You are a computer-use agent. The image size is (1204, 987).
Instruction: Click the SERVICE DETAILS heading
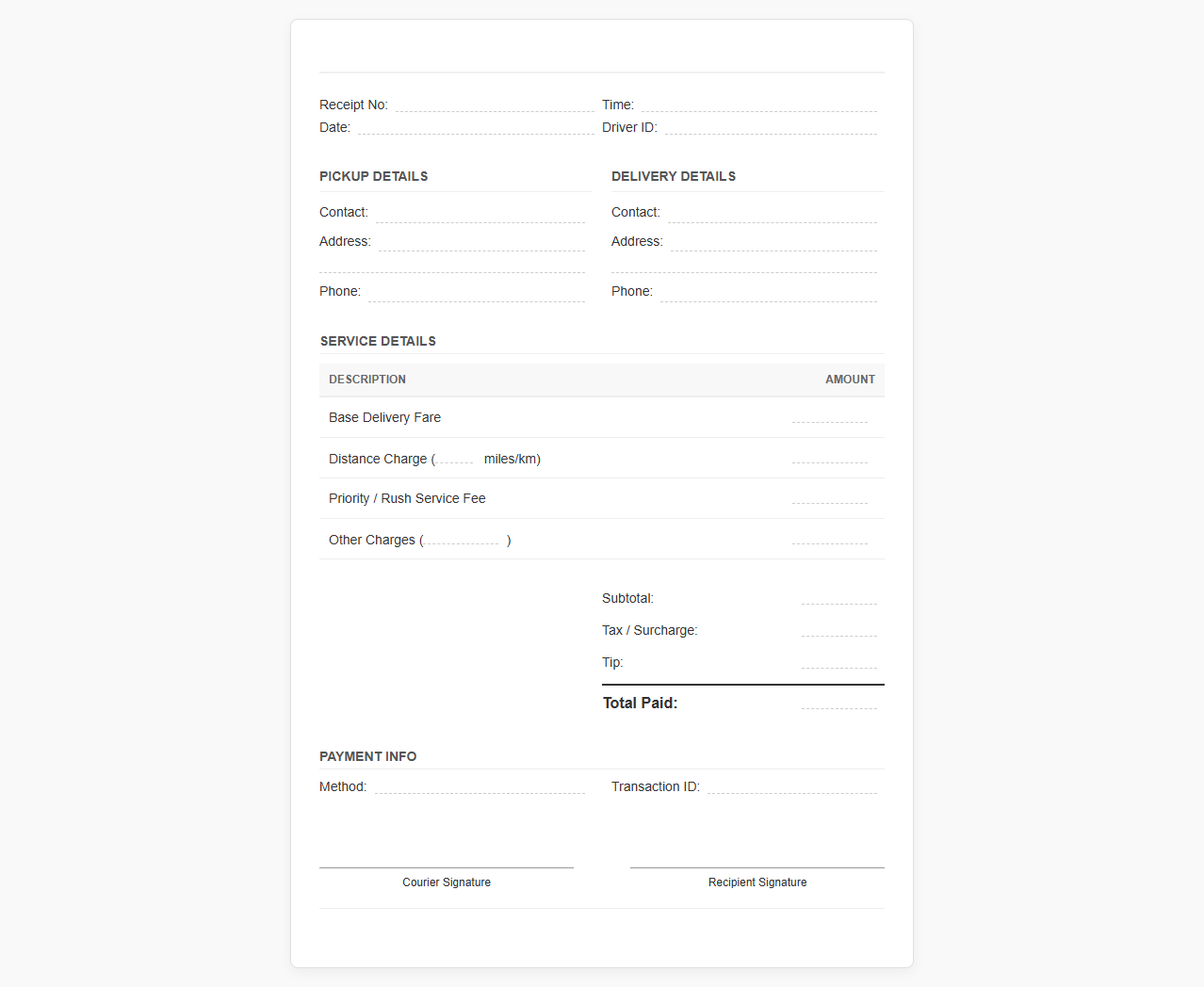click(378, 341)
